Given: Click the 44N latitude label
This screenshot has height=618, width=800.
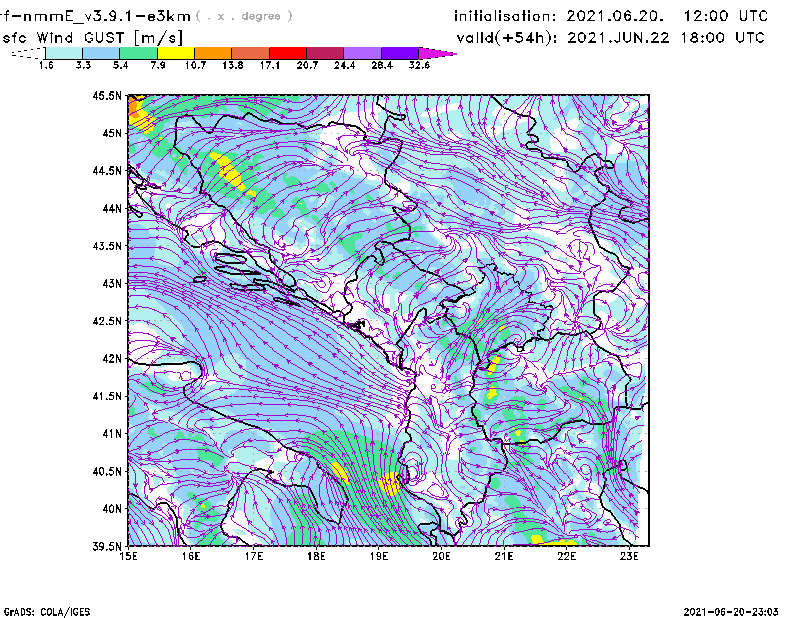Looking at the screenshot, I should coord(112,208).
